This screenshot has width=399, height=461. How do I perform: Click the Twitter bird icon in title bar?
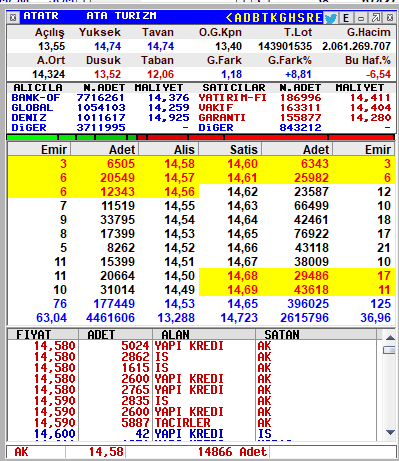point(330,18)
